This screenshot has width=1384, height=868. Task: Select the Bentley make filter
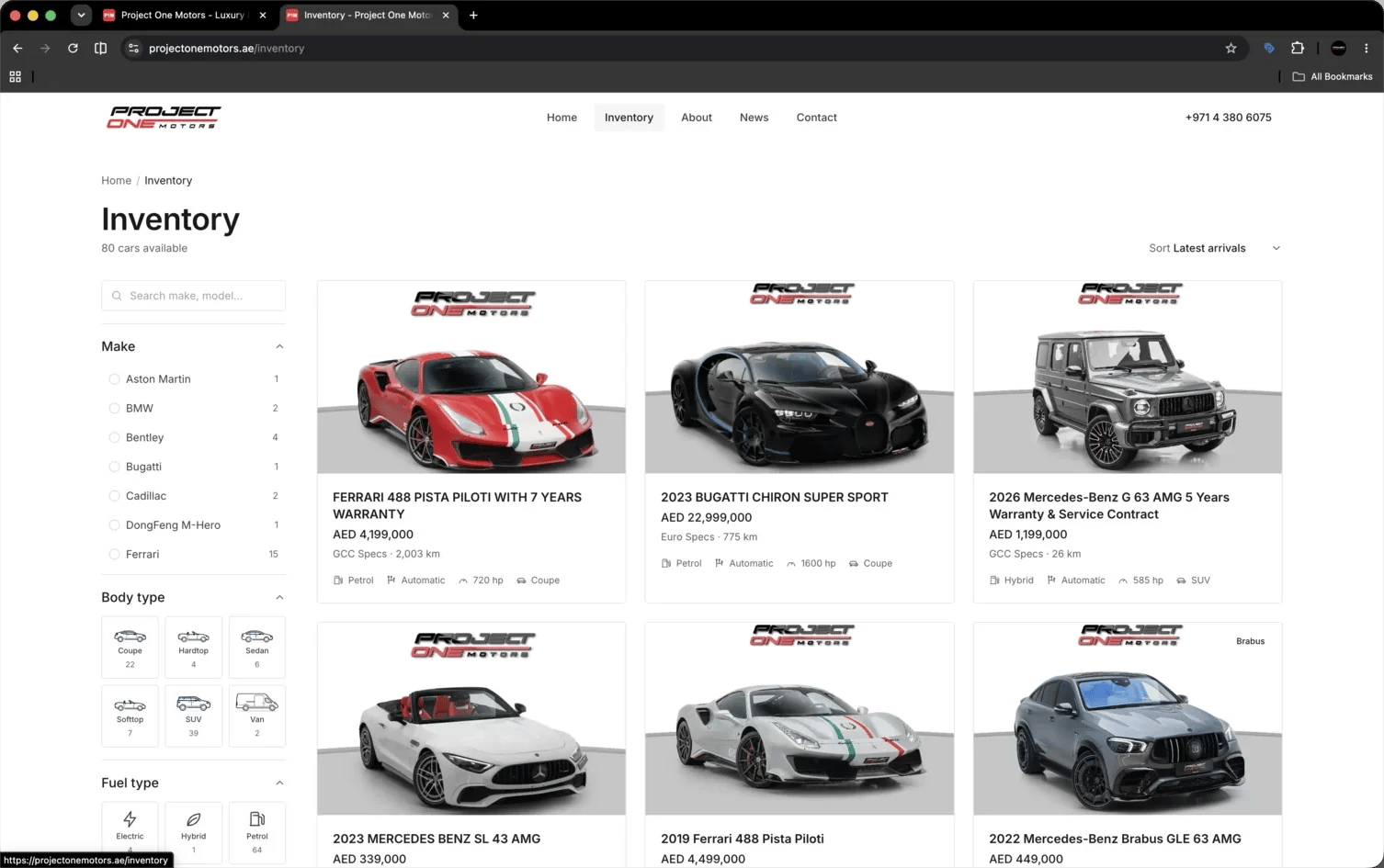coord(193,437)
